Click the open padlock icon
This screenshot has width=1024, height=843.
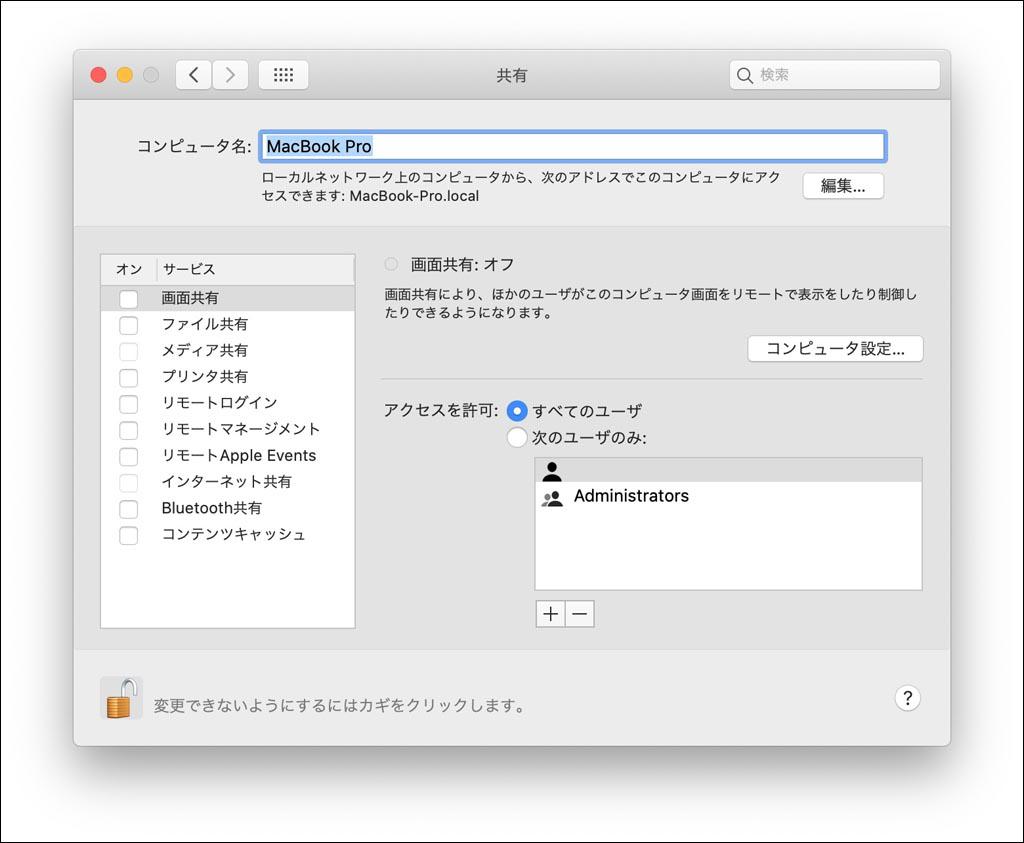coord(121,698)
